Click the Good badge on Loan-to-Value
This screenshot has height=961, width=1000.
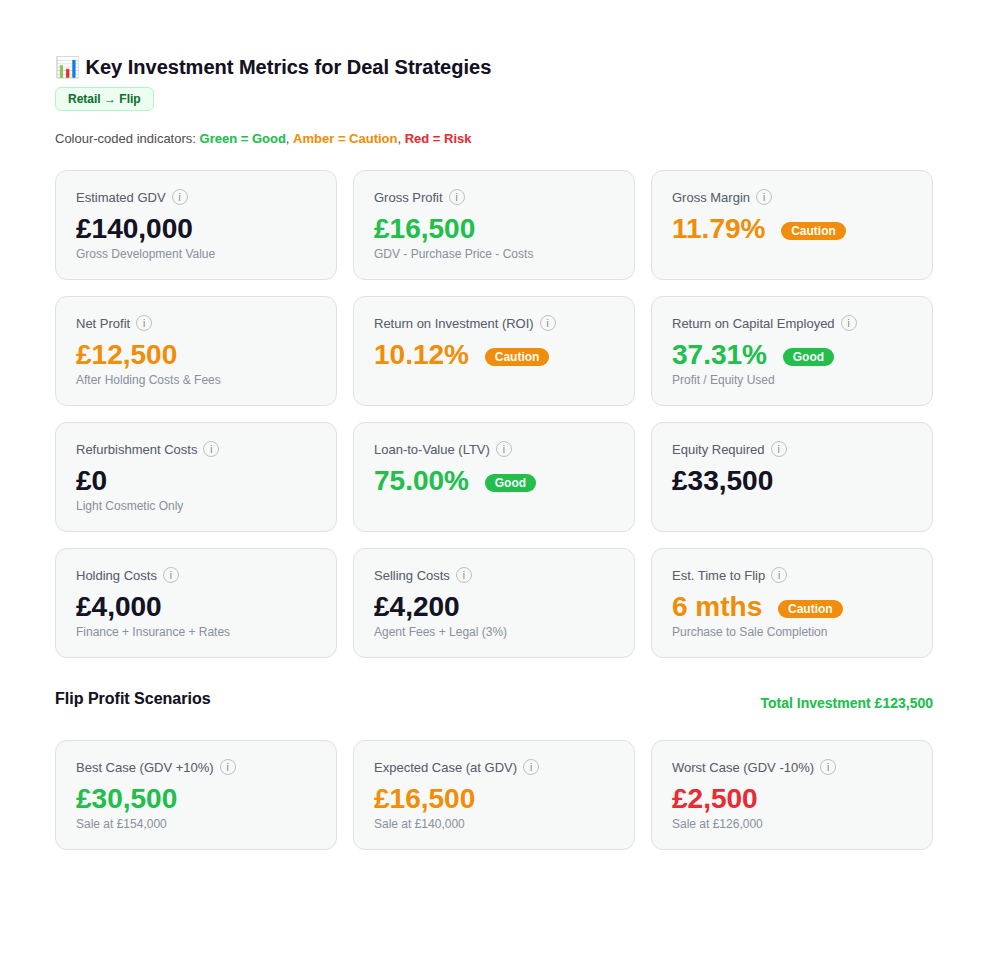pos(510,482)
